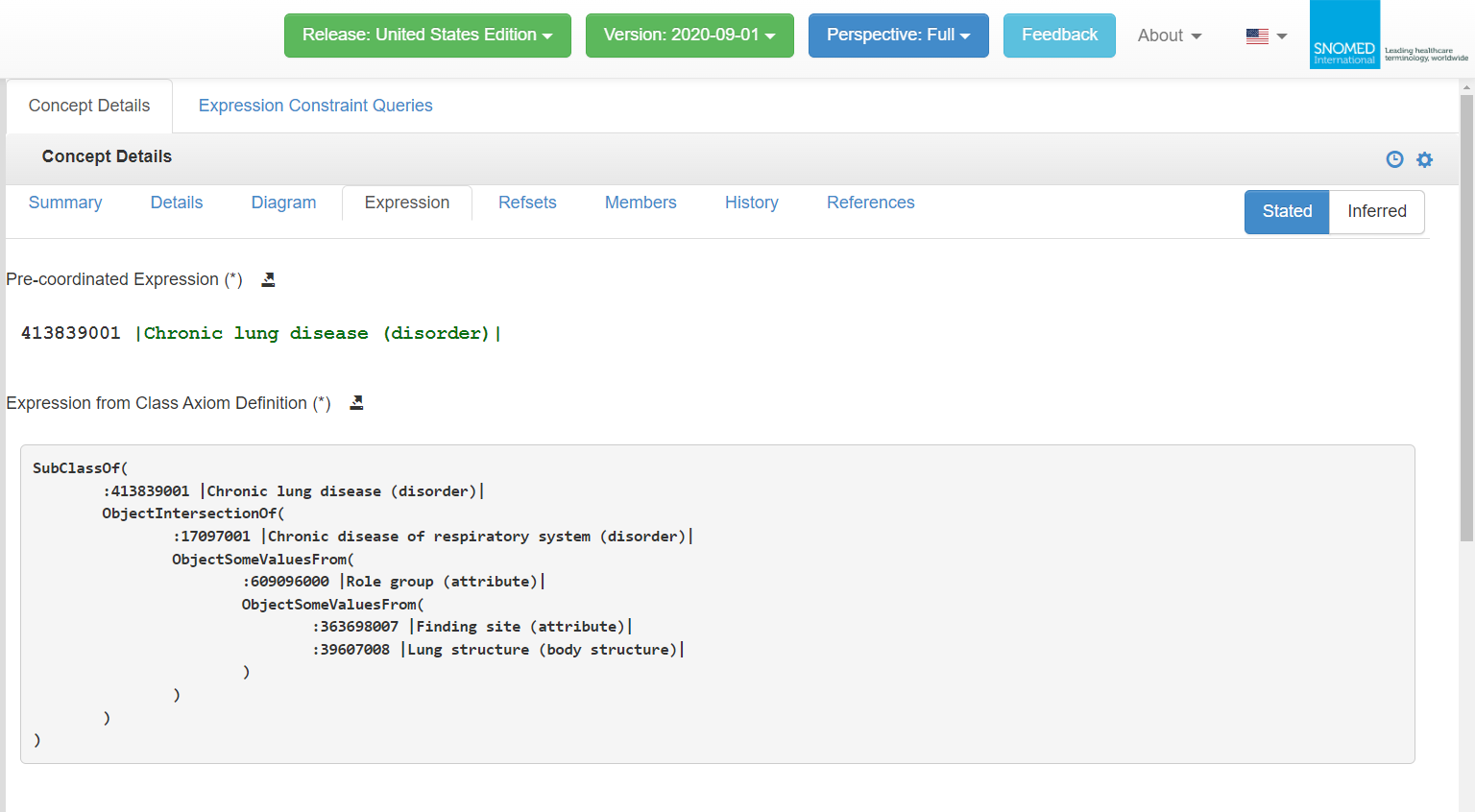The image size is (1475, 812).
Task: Open the Diagram tab
Action: coord(283,203)
